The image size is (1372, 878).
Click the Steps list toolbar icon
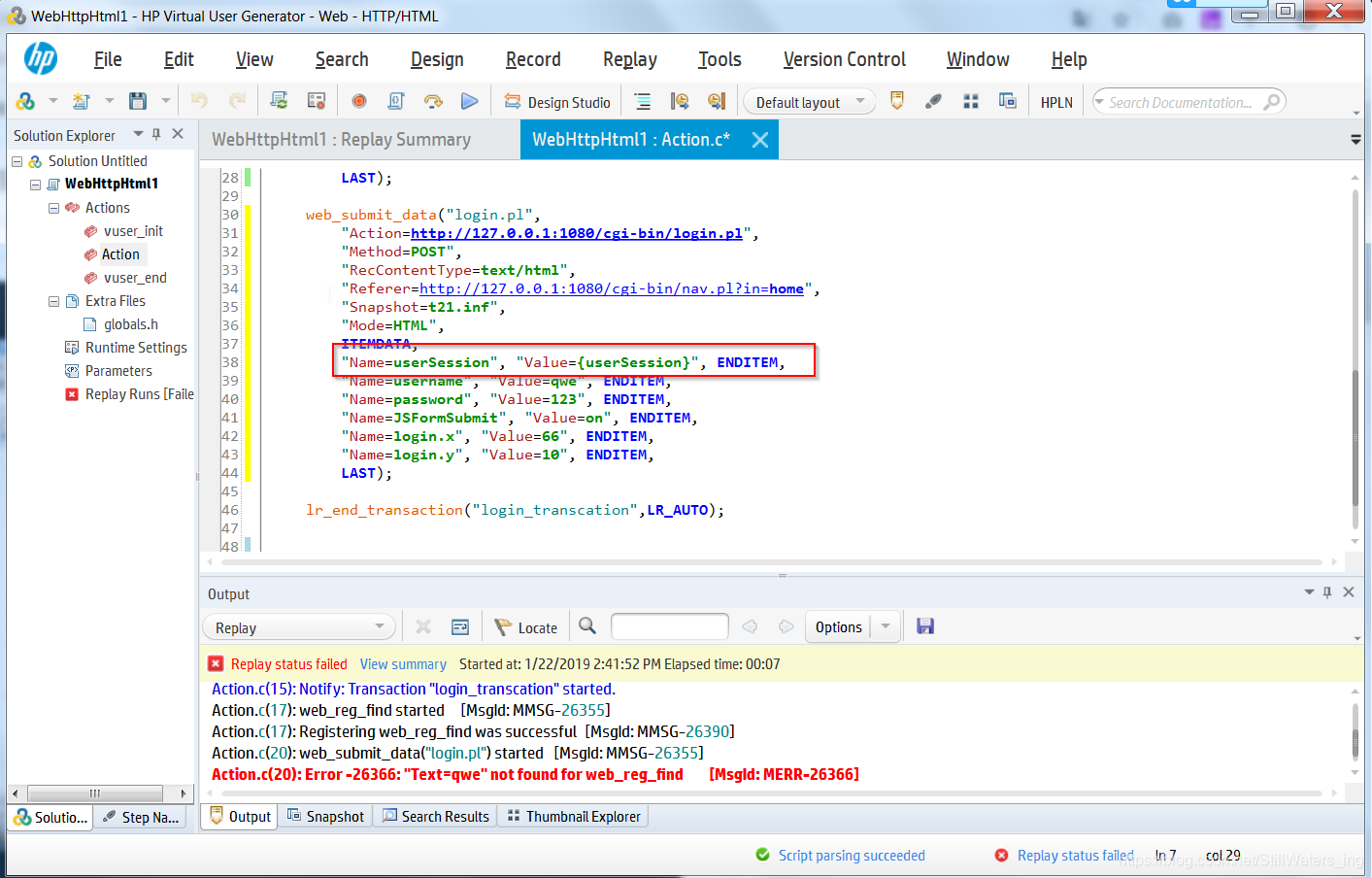tap(643, 101)
